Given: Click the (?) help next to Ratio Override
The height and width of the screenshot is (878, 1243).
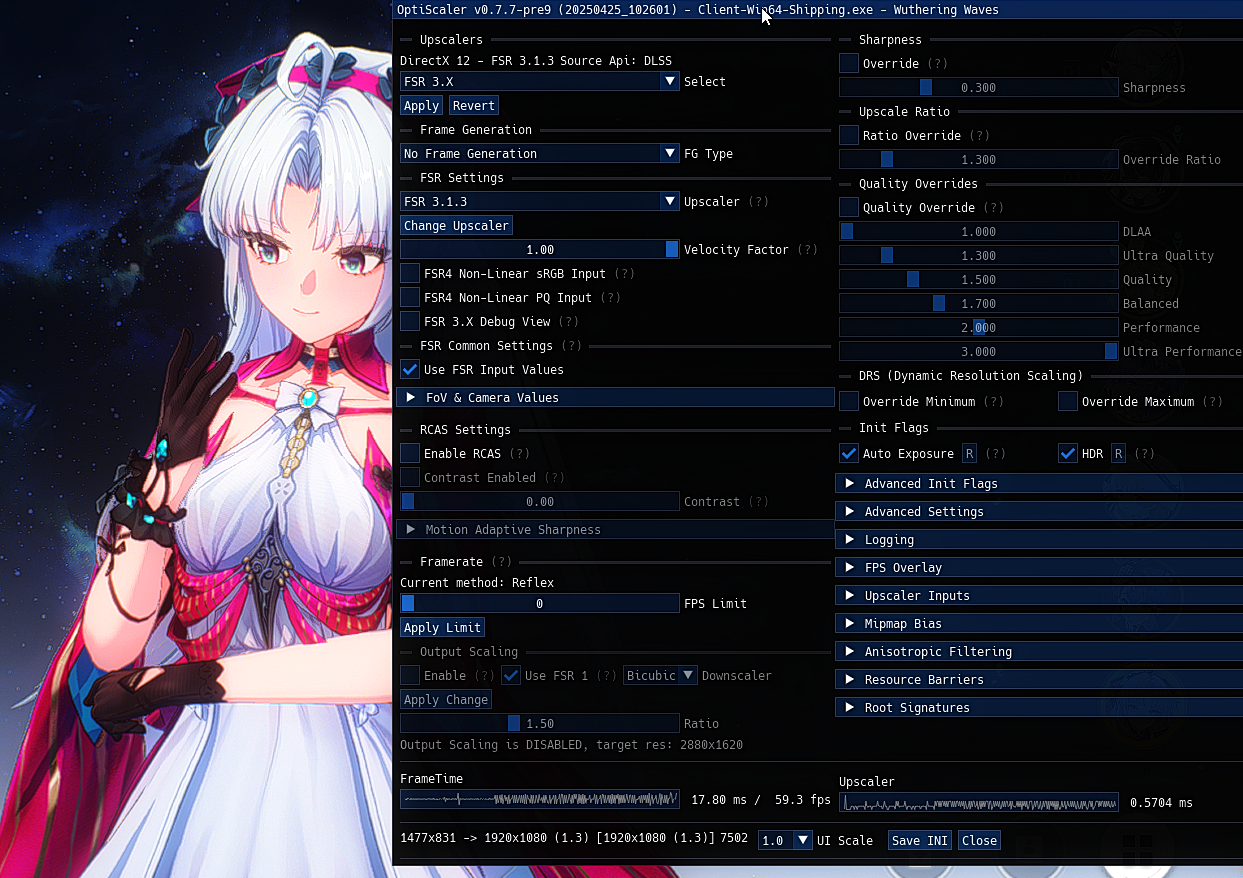Looking at the screenshot, I should [979, 135].
